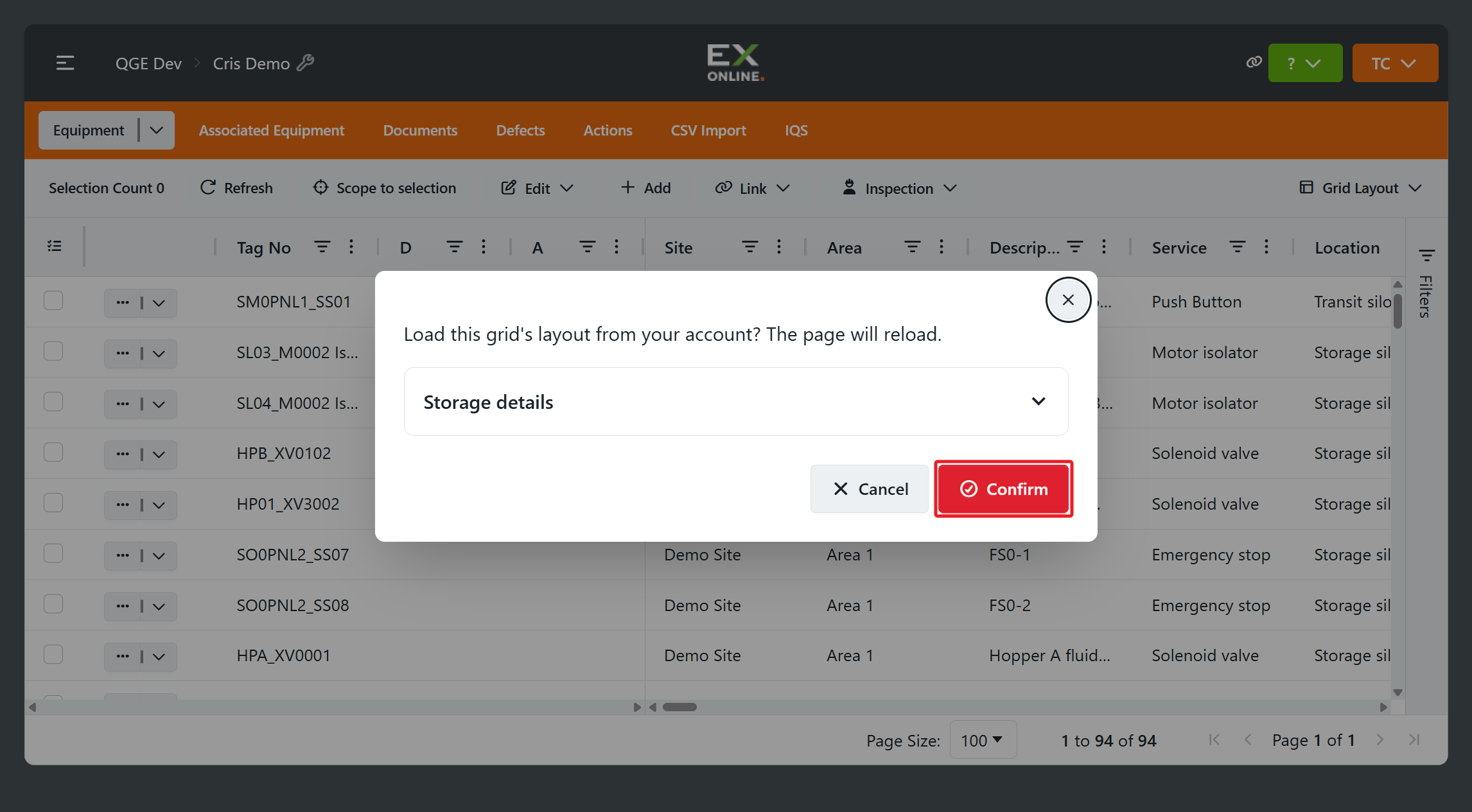Viewport: 1472px width, 812px height.
Task: Open the Edit dropdown menu
Action: (537, 188)
